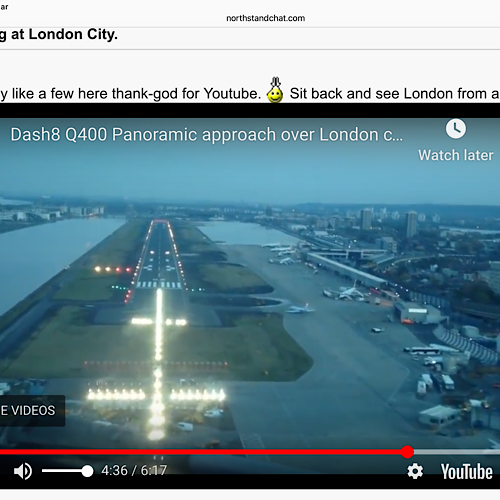Seek back within the red played portion
This screenshot has width=500, height=500.
[x=200, y=452]
